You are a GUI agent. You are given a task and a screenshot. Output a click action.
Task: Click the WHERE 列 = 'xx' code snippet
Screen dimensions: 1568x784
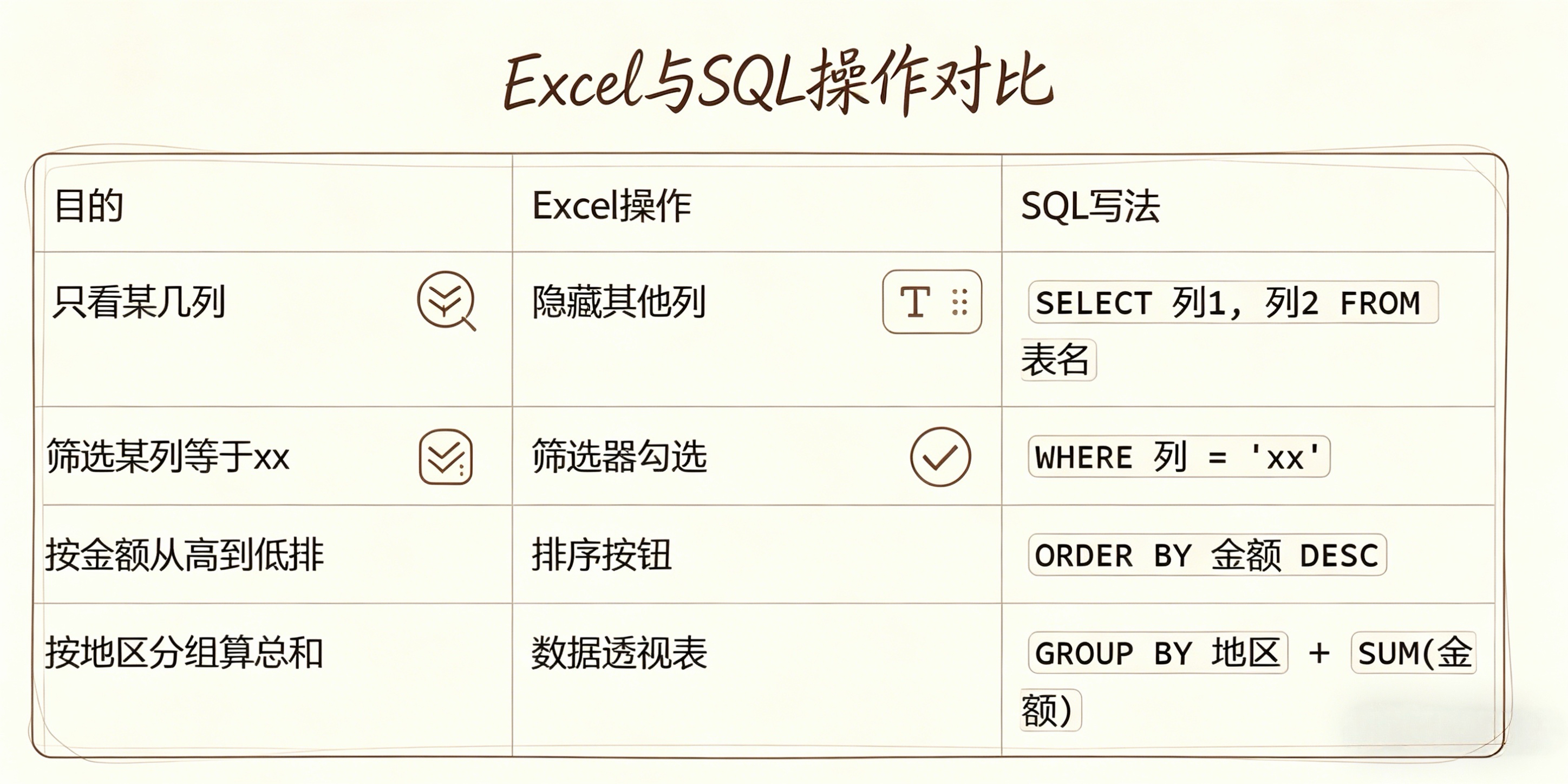pos(1178,456)
